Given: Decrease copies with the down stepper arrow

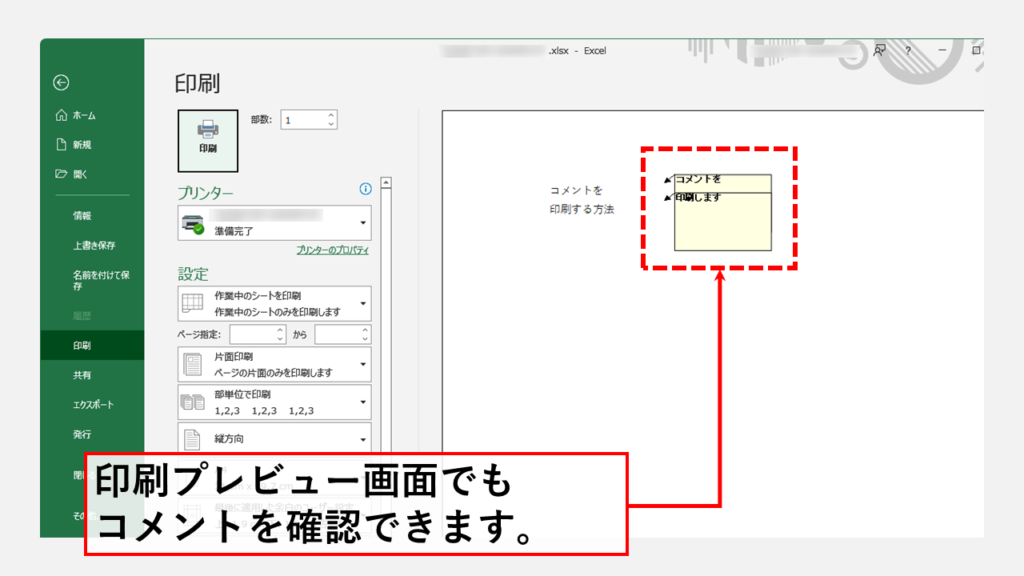Looking at the screenshot, I should click(331, 125).
